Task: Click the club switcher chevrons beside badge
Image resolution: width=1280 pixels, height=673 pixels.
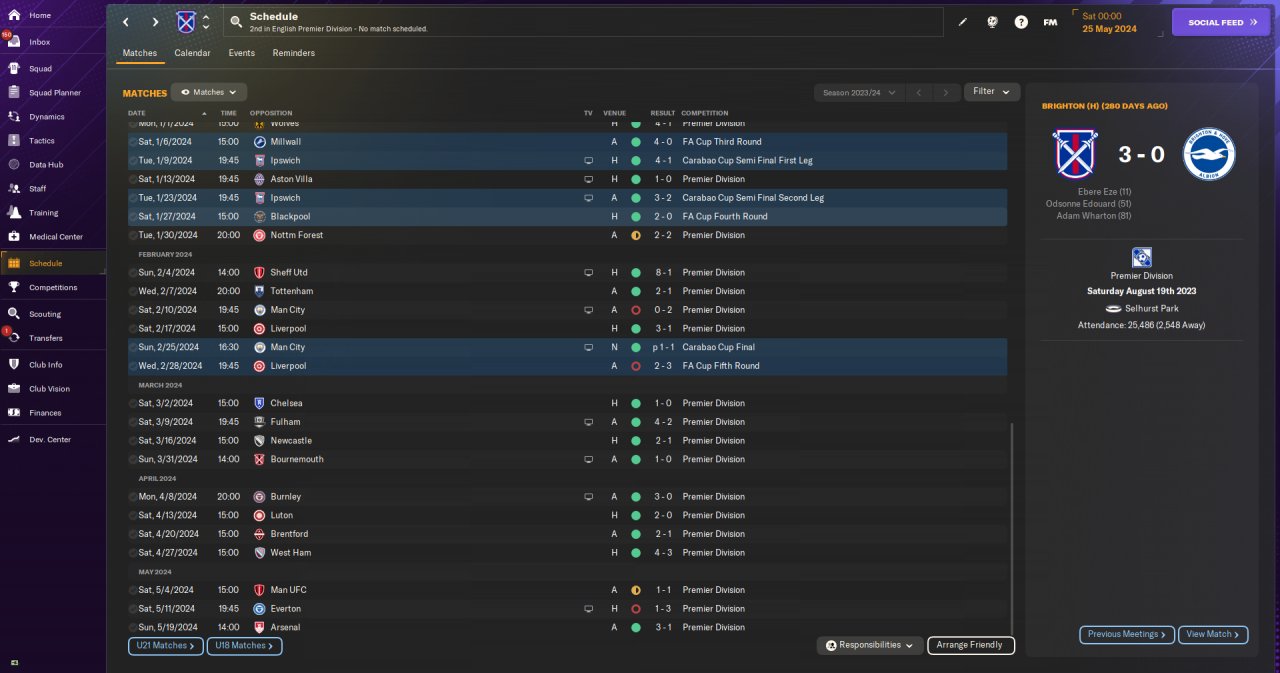Action: pos(206,22)
